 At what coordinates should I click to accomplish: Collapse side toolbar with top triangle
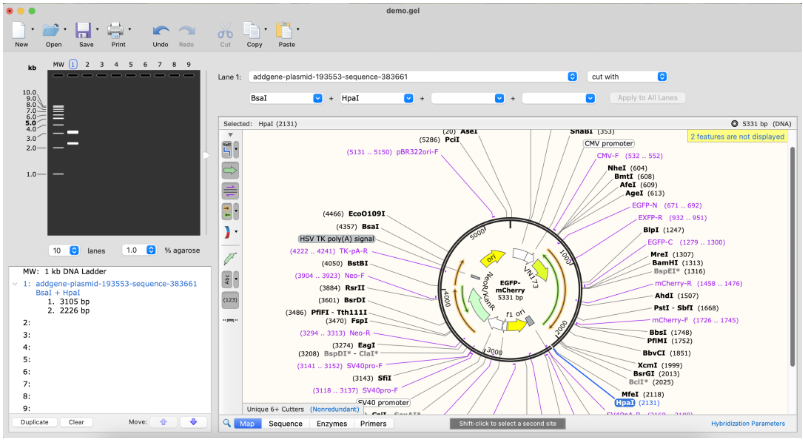(x=230, y=135)
